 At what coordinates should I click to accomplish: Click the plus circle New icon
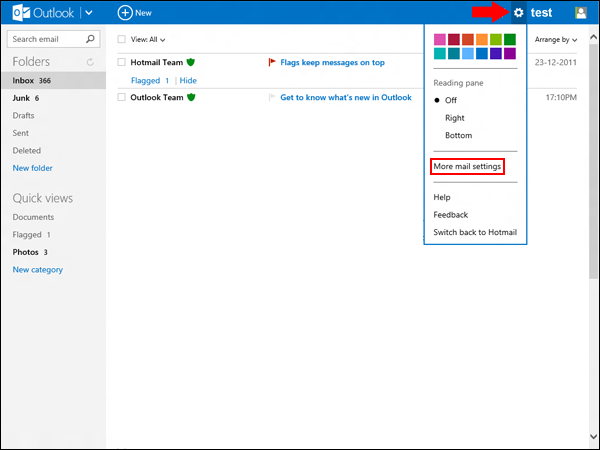click(125, 13)
